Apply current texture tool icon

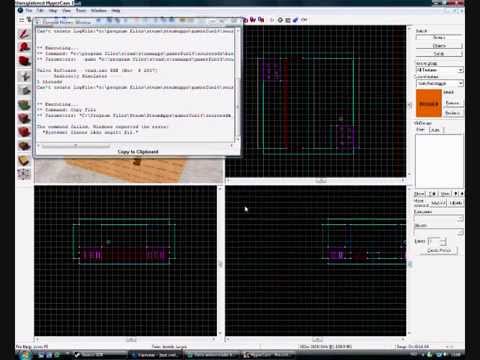tap(24, 119)
